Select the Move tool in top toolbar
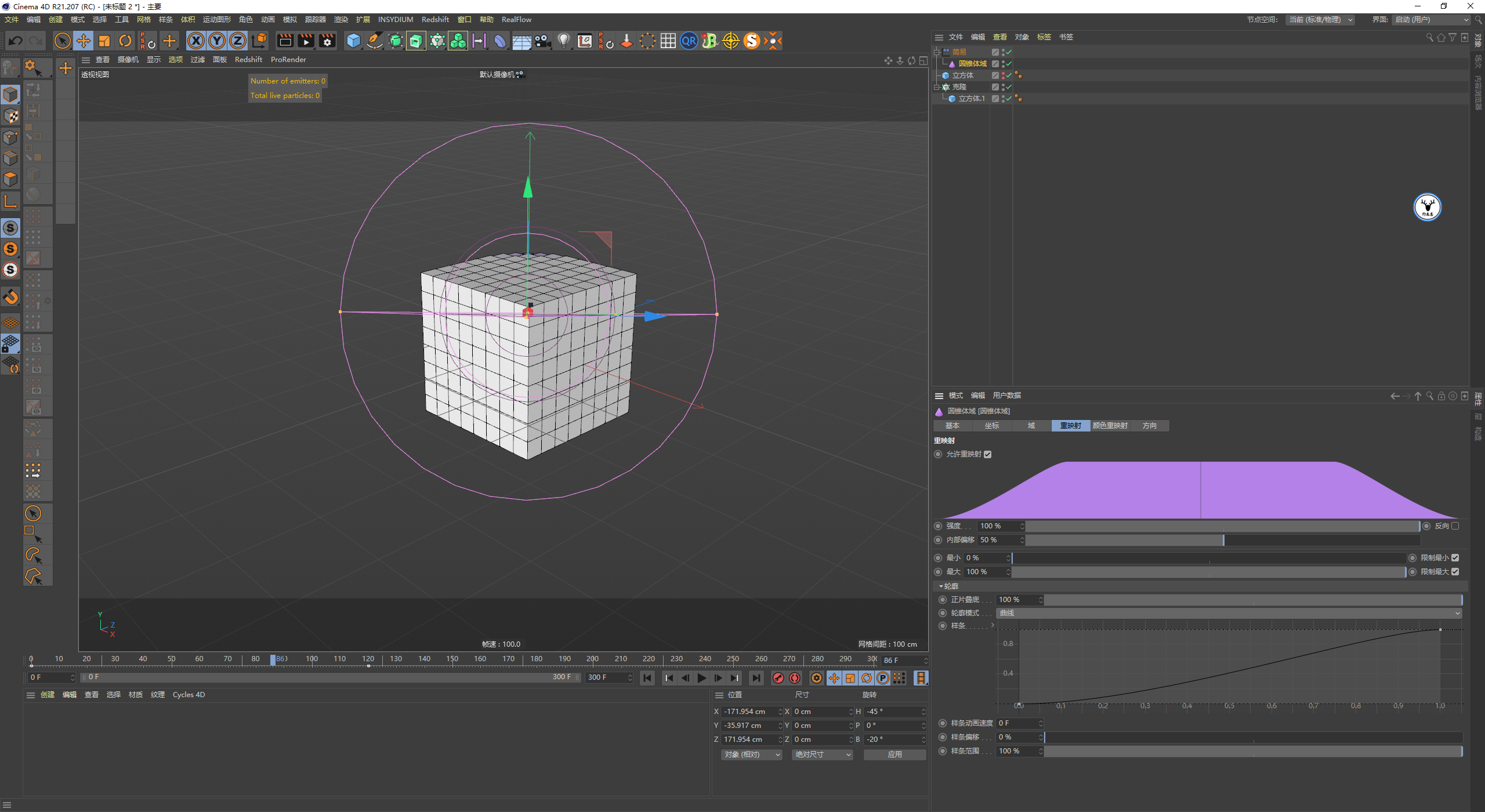The image size is (1485, 812). tap(84, 41)
